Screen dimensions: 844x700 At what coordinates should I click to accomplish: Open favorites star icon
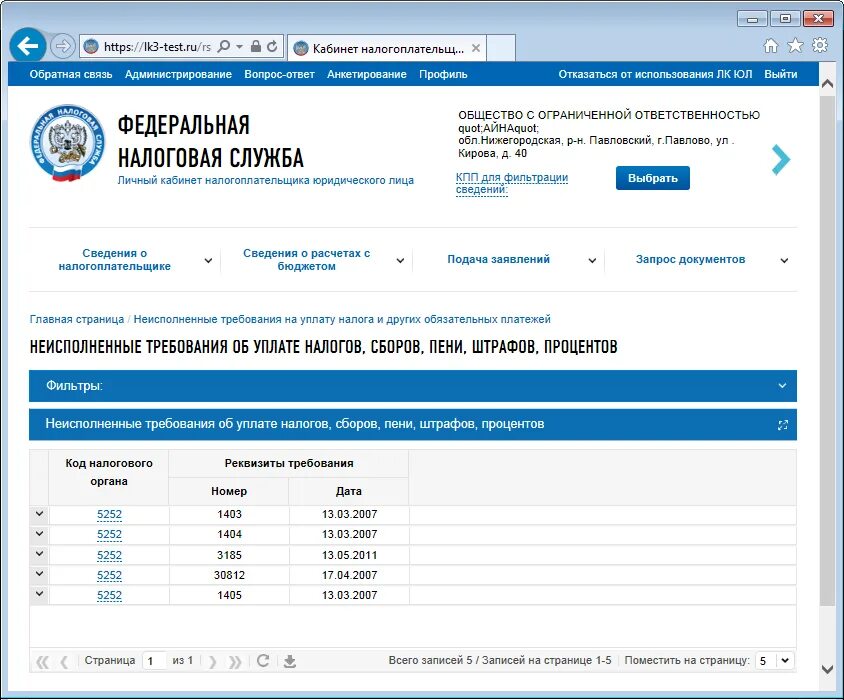pos(795,45)
